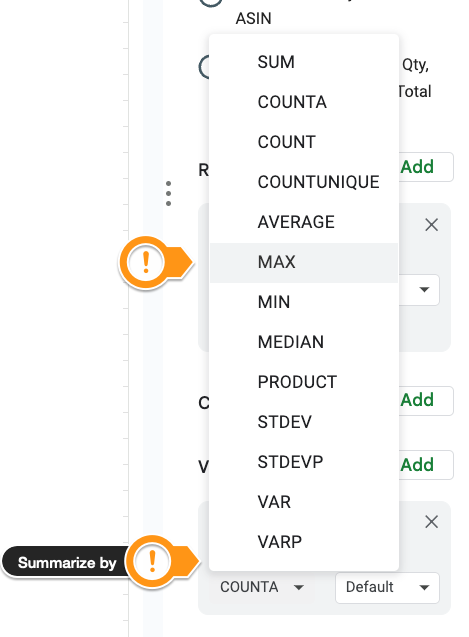Expand the Rows order dropdown arrow
The image size is (469, 637).
click(x=424, y=290)
